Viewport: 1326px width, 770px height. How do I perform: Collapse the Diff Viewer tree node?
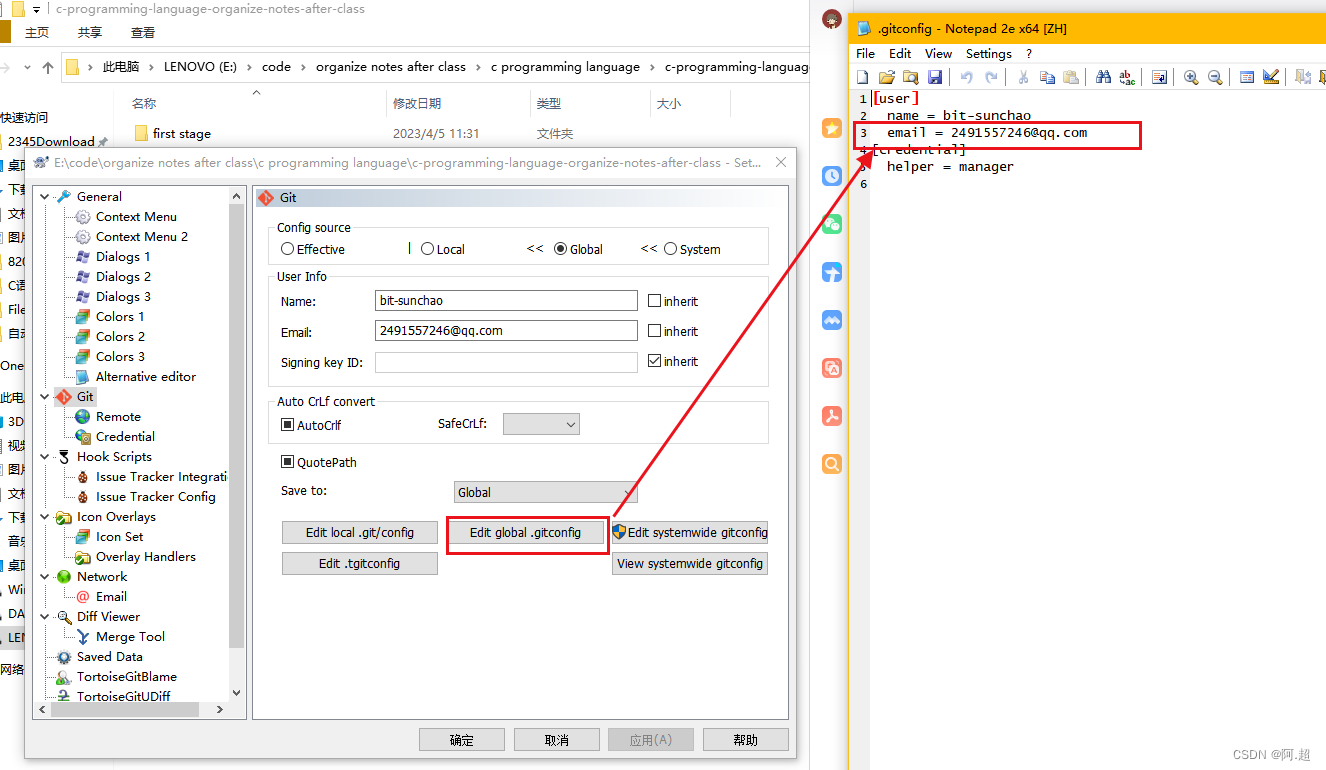pos(45,616)
